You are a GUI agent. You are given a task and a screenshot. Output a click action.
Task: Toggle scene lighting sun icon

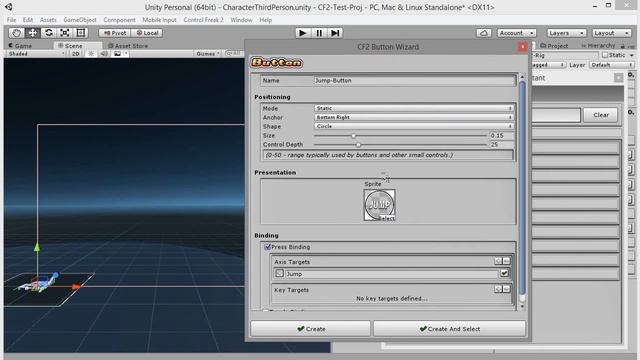[x=91, y=54]
